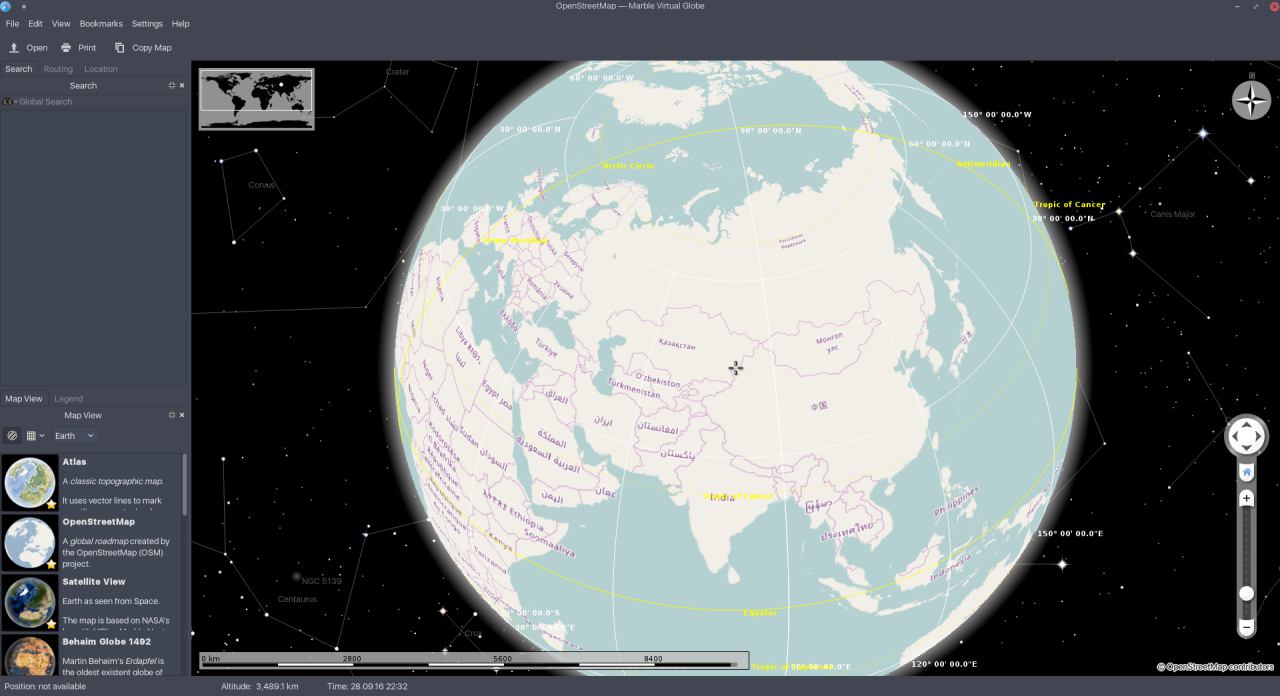The width and height of the screenshot is (1280, 696).
Task: Click the overview mini world map
Action: [x=256, y=98]
